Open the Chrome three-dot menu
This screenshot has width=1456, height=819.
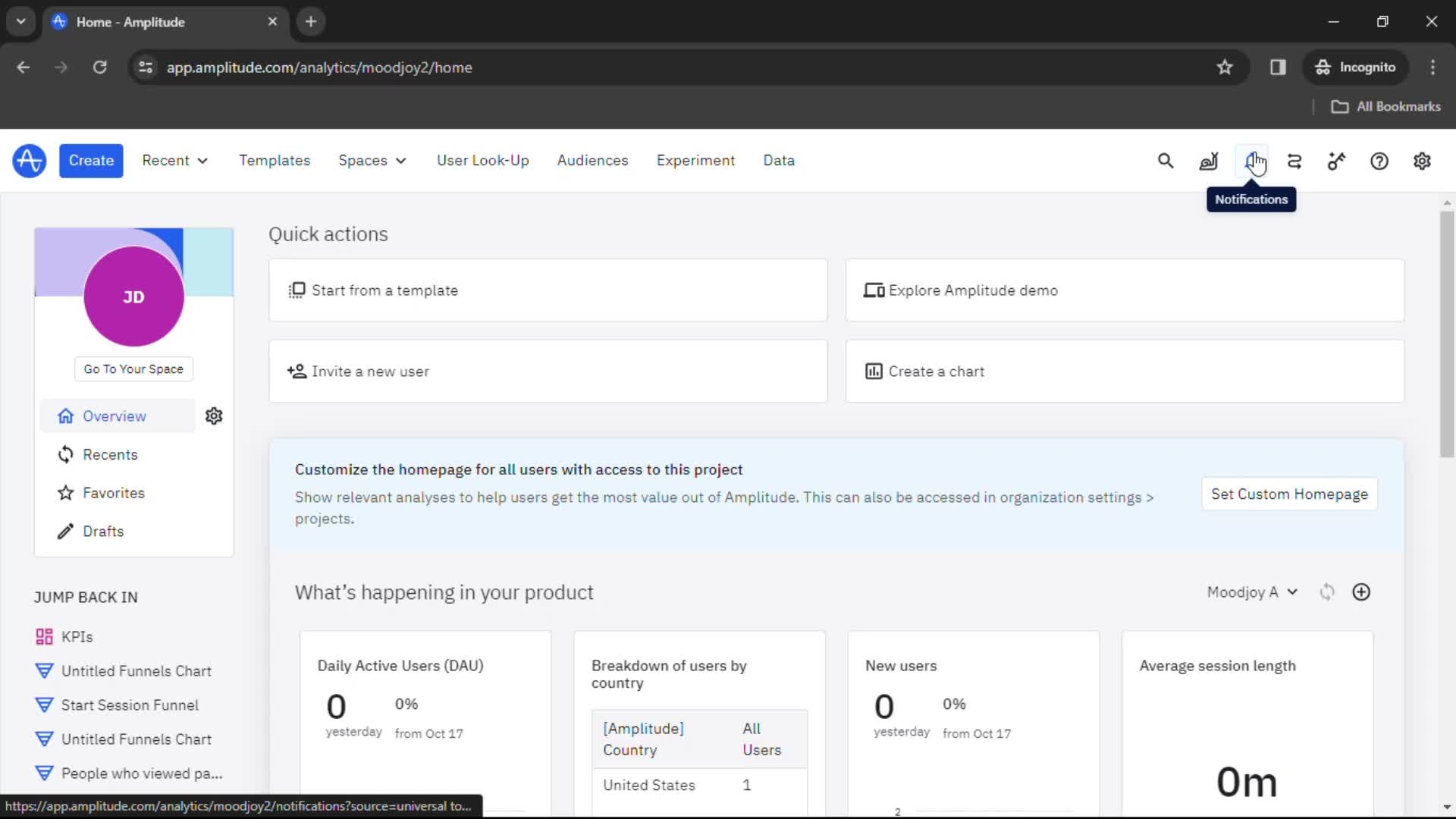(1432, 67)
